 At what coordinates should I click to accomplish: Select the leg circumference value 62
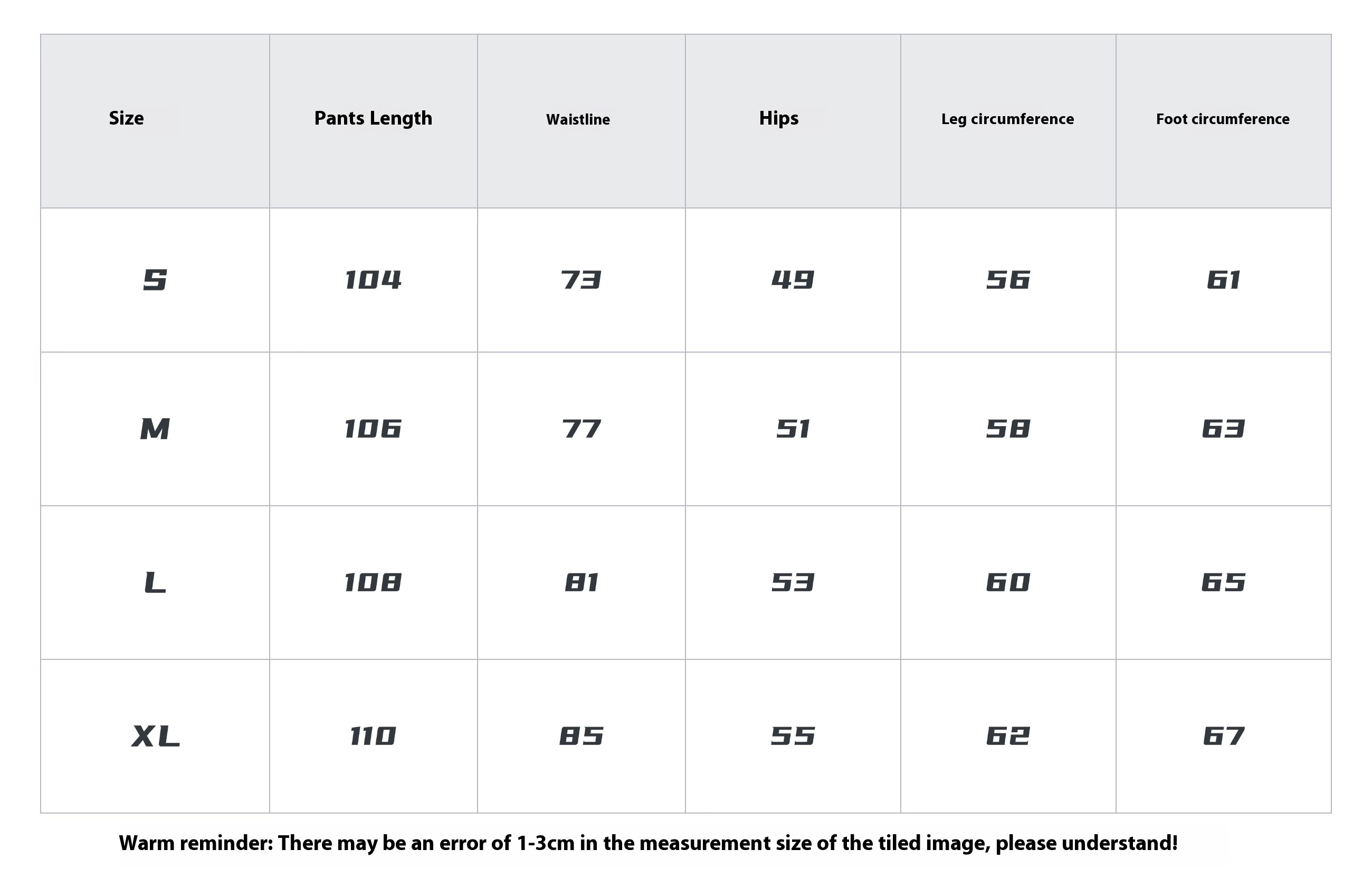point(1008,736)
